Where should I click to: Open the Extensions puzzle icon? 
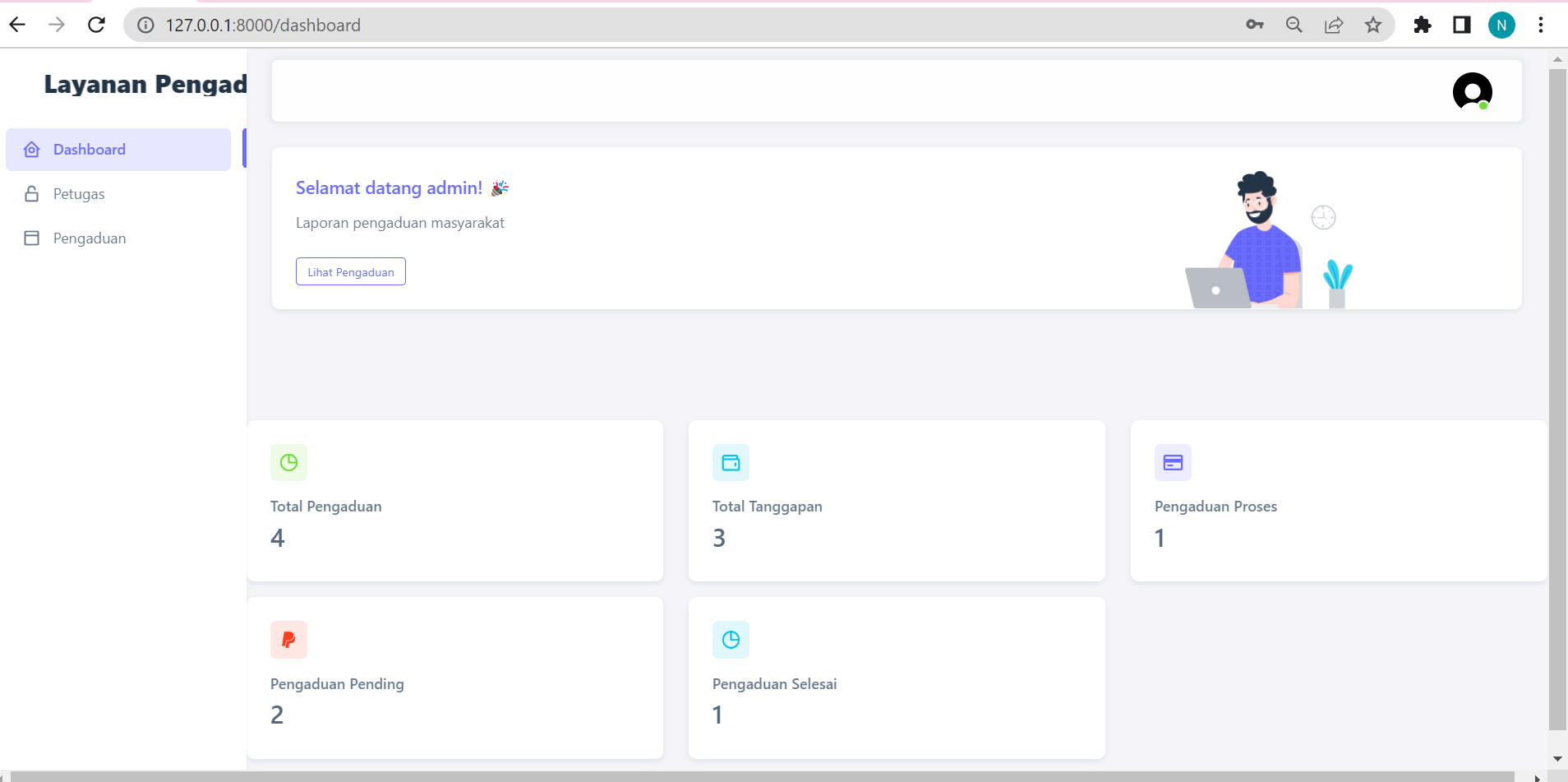(1423, 25)
